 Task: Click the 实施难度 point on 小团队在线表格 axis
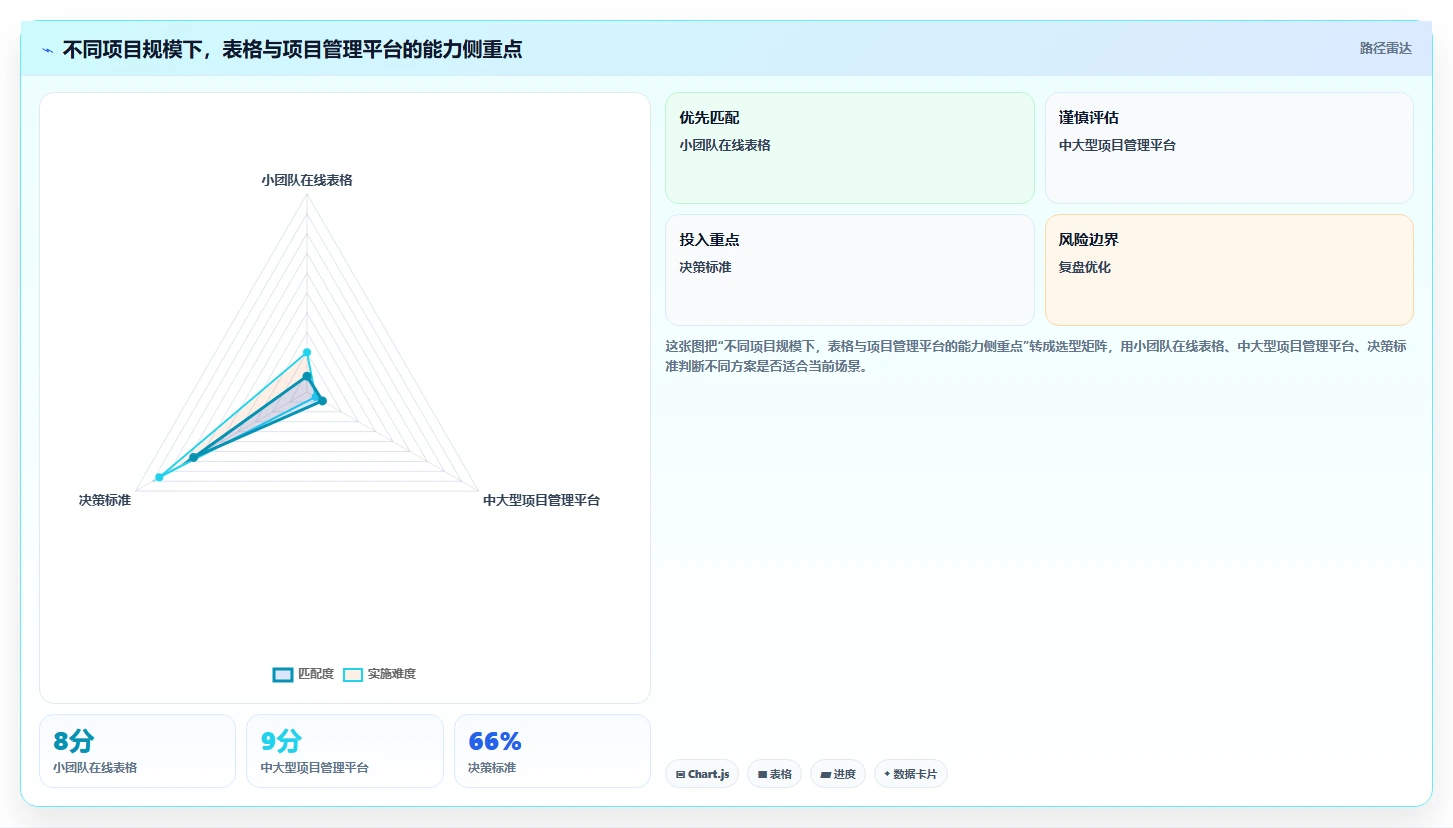(307, 352)
